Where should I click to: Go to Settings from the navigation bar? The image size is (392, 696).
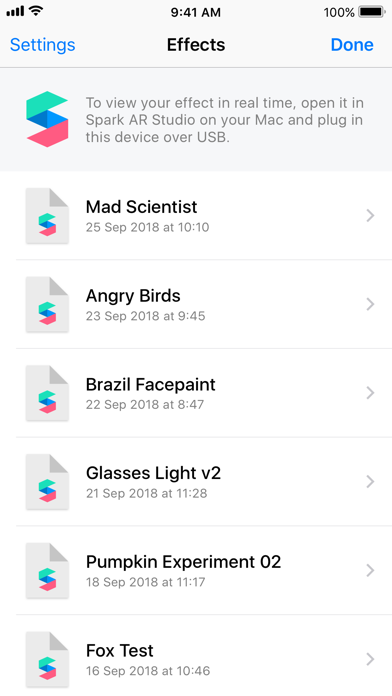pyautogui.click(x=43, y=45)
